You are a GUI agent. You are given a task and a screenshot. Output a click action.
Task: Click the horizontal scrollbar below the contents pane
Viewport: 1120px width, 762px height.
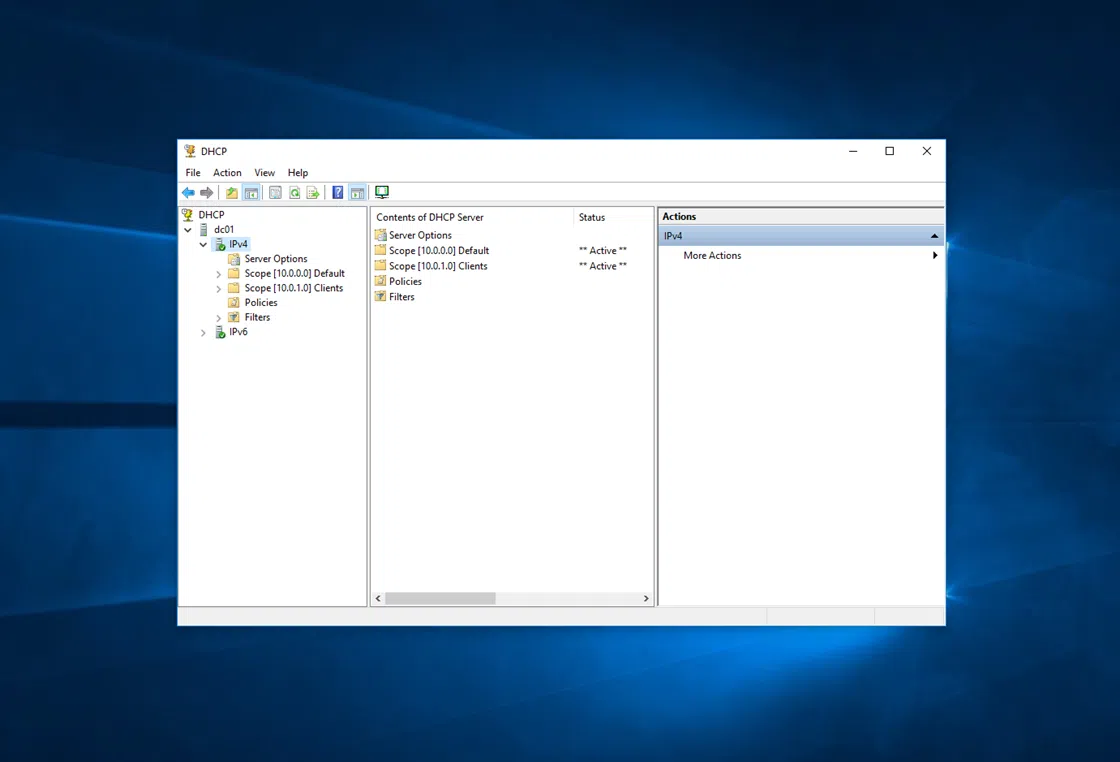pyautogui.click(x=441, y=598)
